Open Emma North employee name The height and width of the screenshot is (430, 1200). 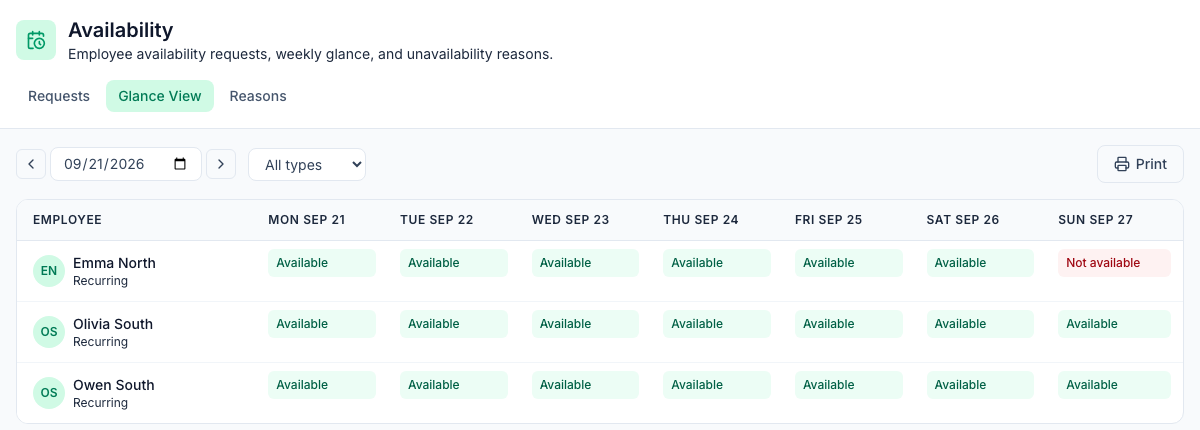(x=114, y=263)
